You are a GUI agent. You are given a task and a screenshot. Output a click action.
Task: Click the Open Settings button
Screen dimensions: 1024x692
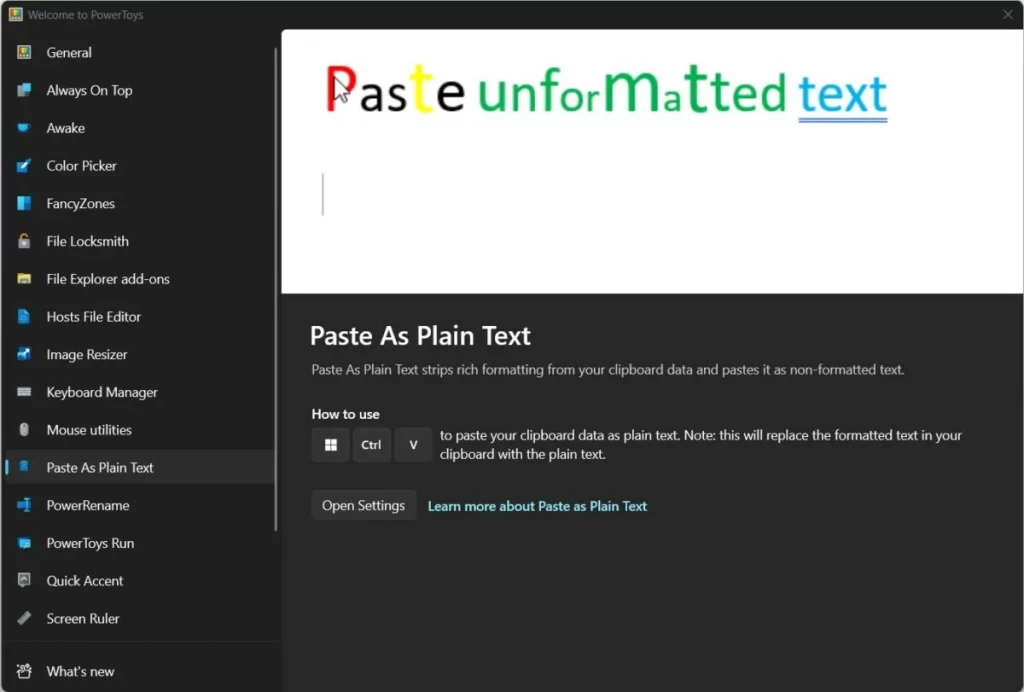point(363,506)
